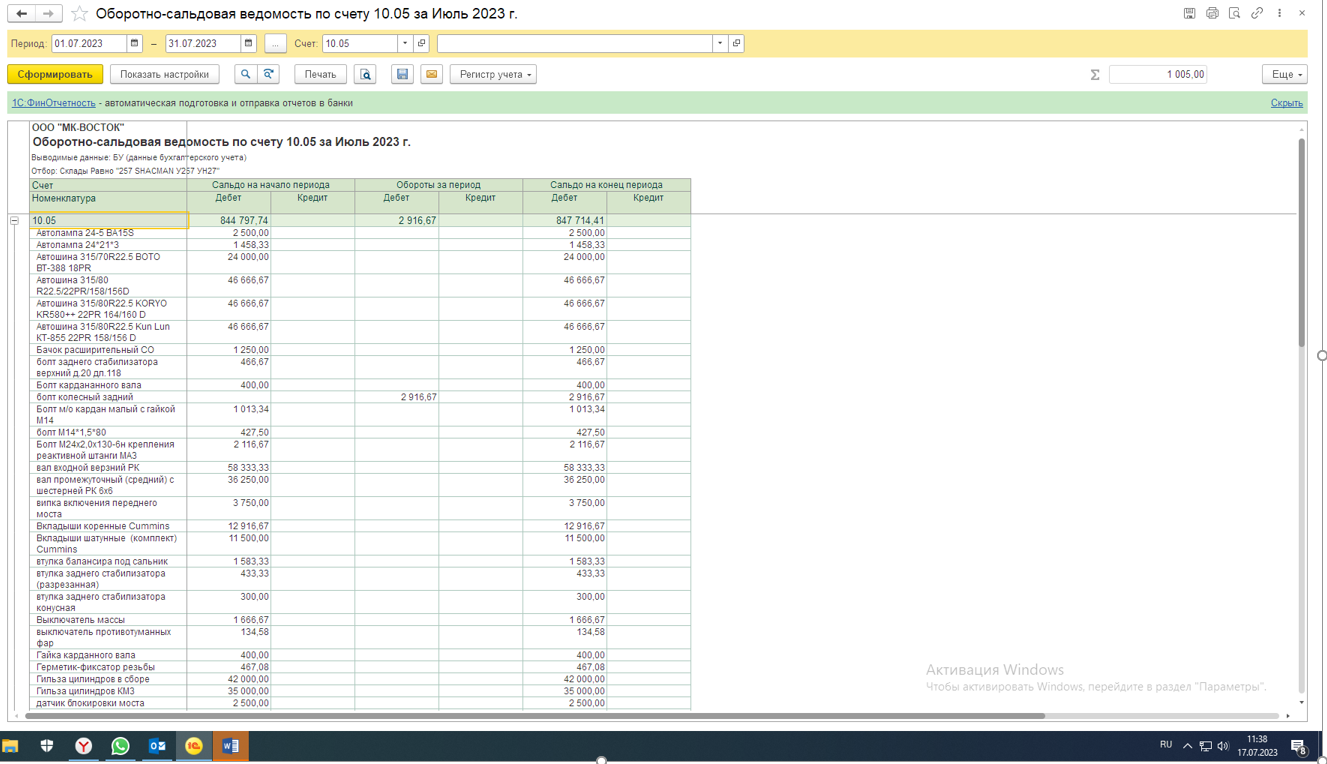Screen dimensions: 1327x764
Task: Open the three-dot options menu
Action: pyautogui.click(x=1279, y=13)
